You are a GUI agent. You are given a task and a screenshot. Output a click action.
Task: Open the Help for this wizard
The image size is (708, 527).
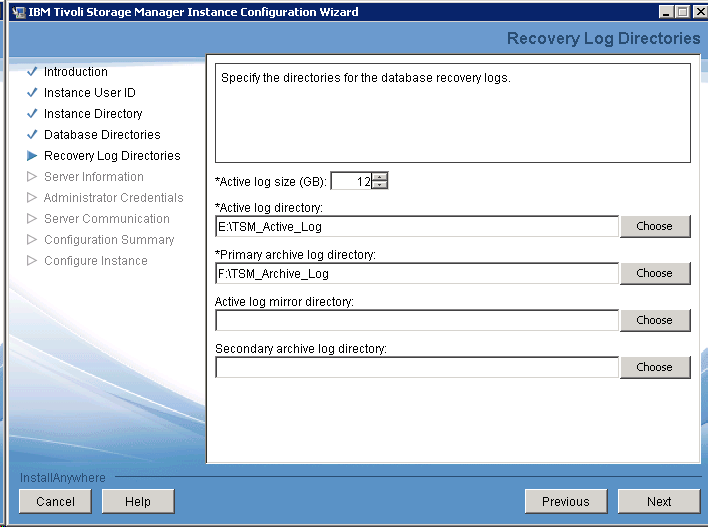[x=138, y=501]
